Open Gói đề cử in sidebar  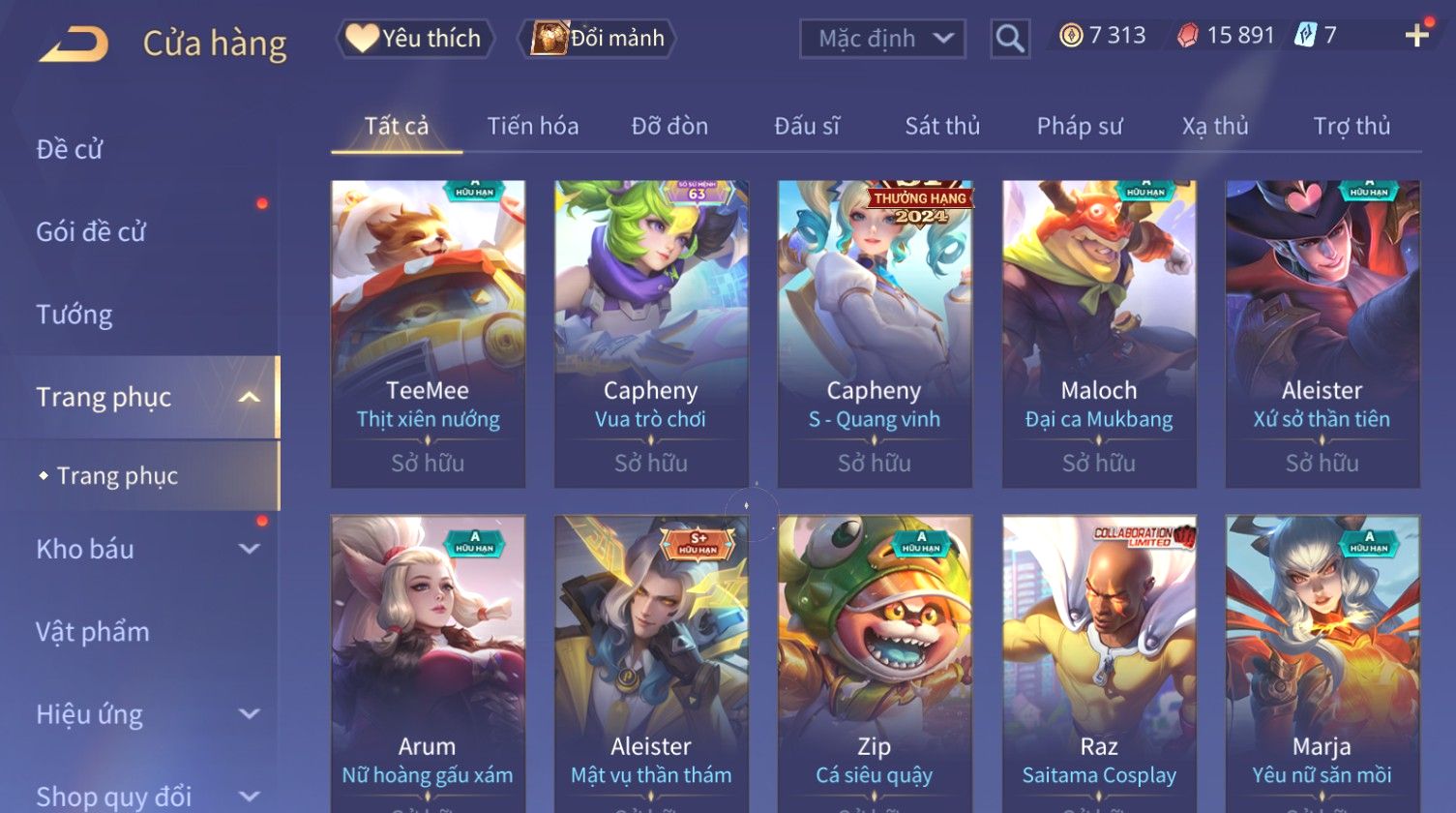tap(91, 232)
